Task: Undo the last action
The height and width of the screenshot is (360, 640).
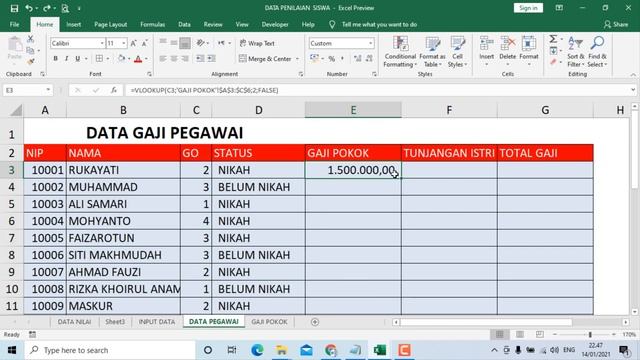Action: click(28, 8)
